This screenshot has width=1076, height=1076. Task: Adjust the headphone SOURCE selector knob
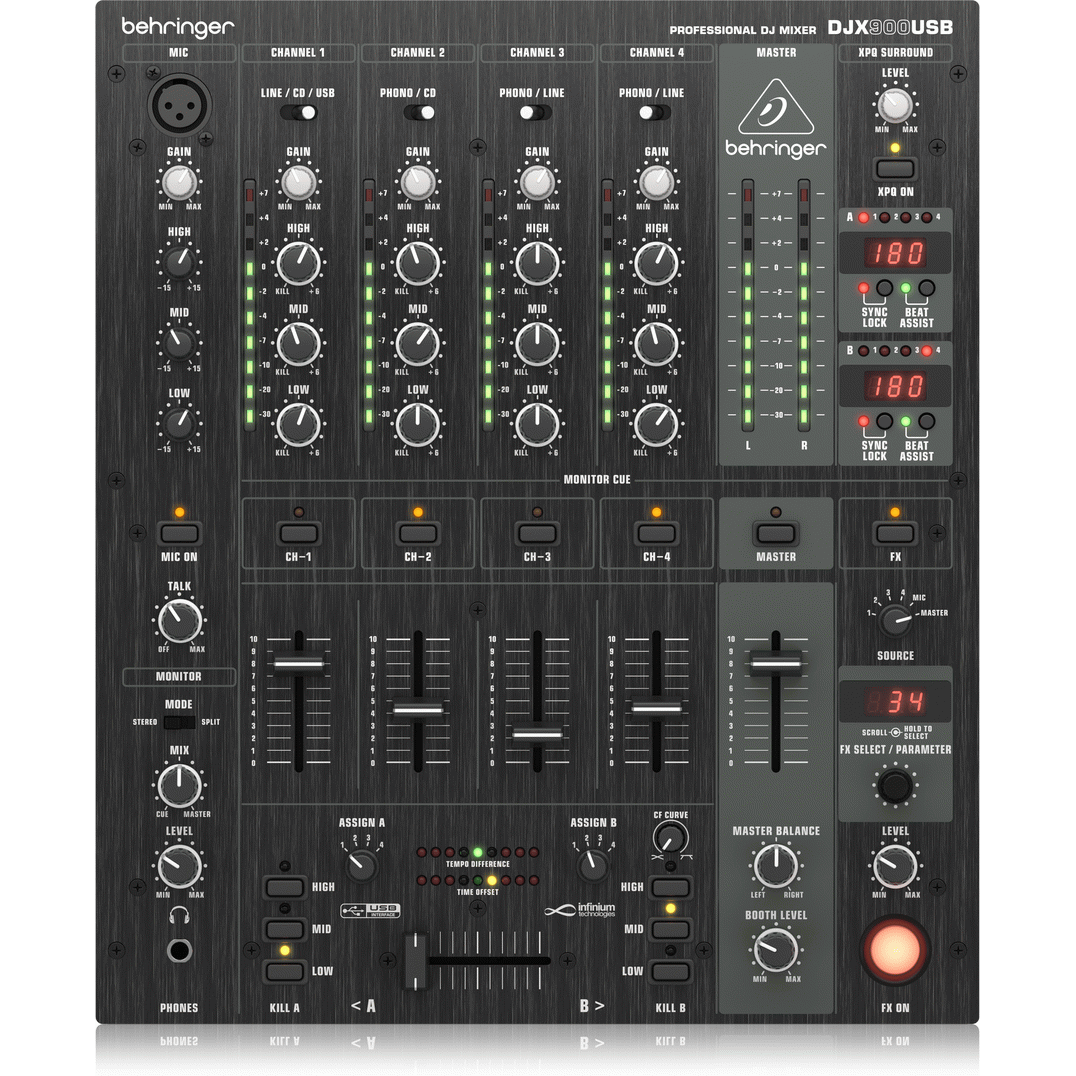click(894, 622)
